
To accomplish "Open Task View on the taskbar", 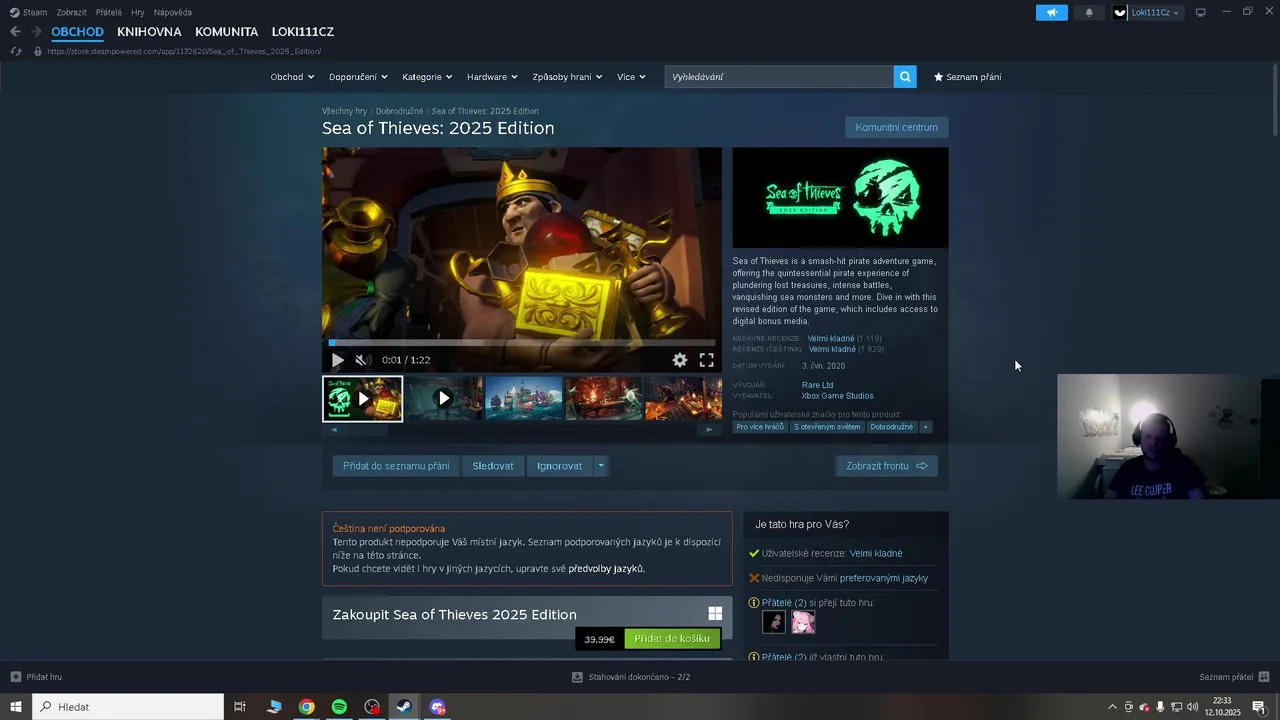I will coord(240,707).
